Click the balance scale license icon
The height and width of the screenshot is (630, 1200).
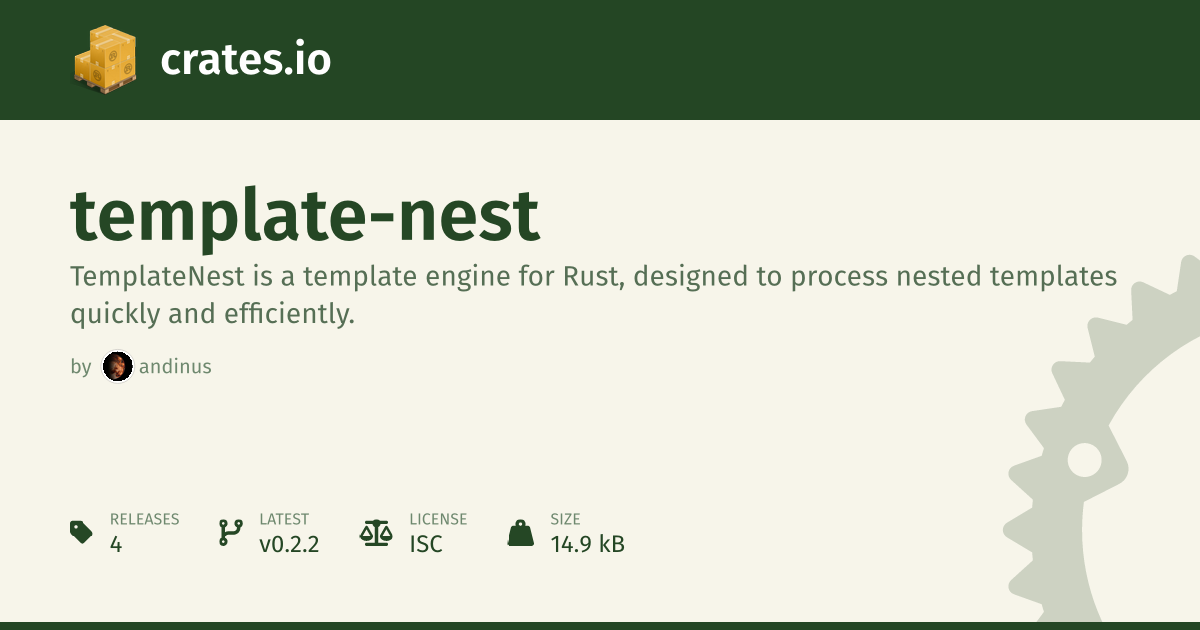point(376,532)
